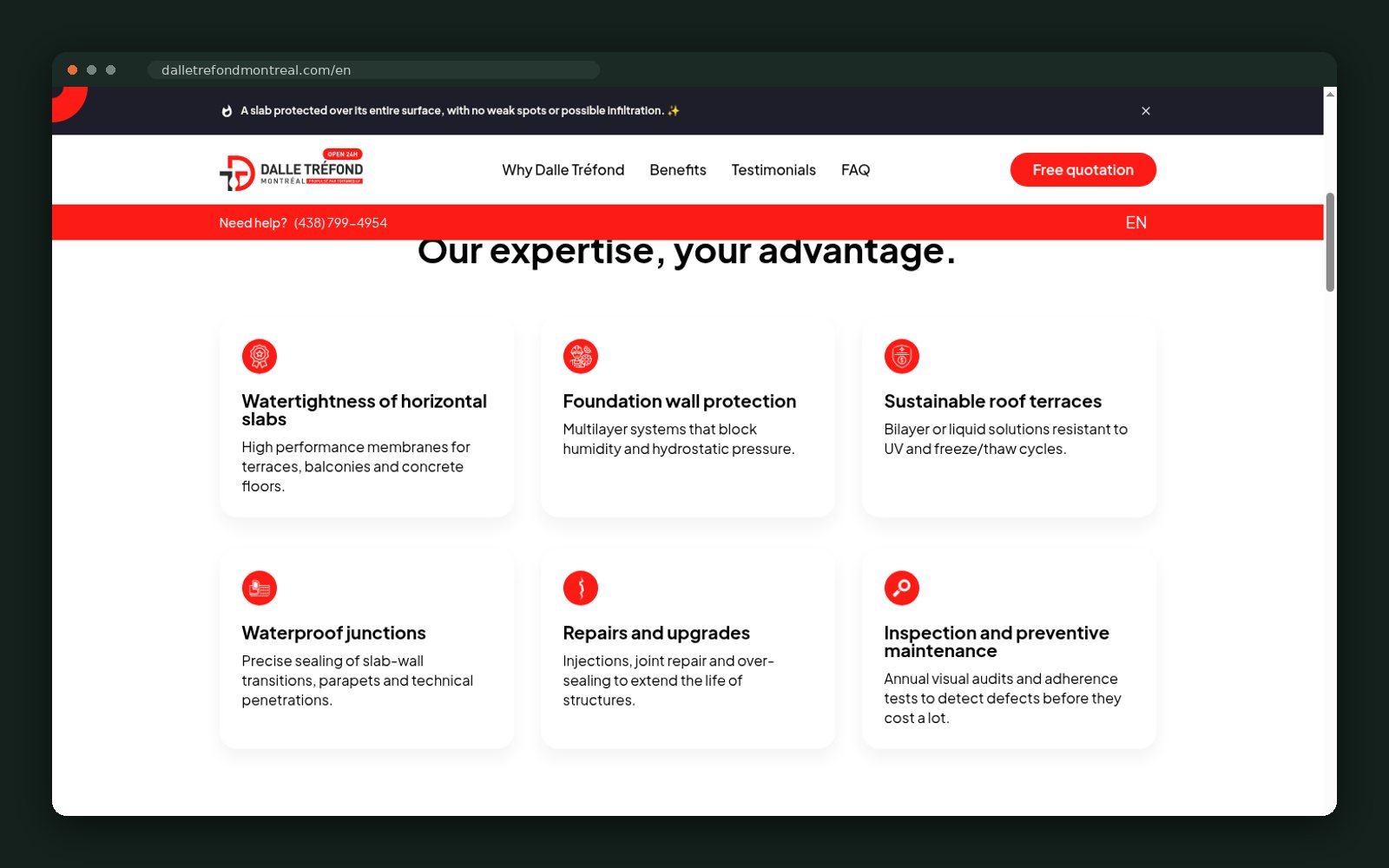Image resolution: width=1389 pixels, height=868 pixels.
Task: Click the Free quotation button
Action: (1083, 170)
